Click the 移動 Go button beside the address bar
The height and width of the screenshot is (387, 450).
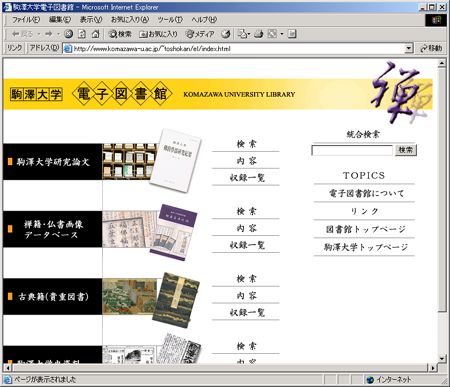tap(431, 48)
